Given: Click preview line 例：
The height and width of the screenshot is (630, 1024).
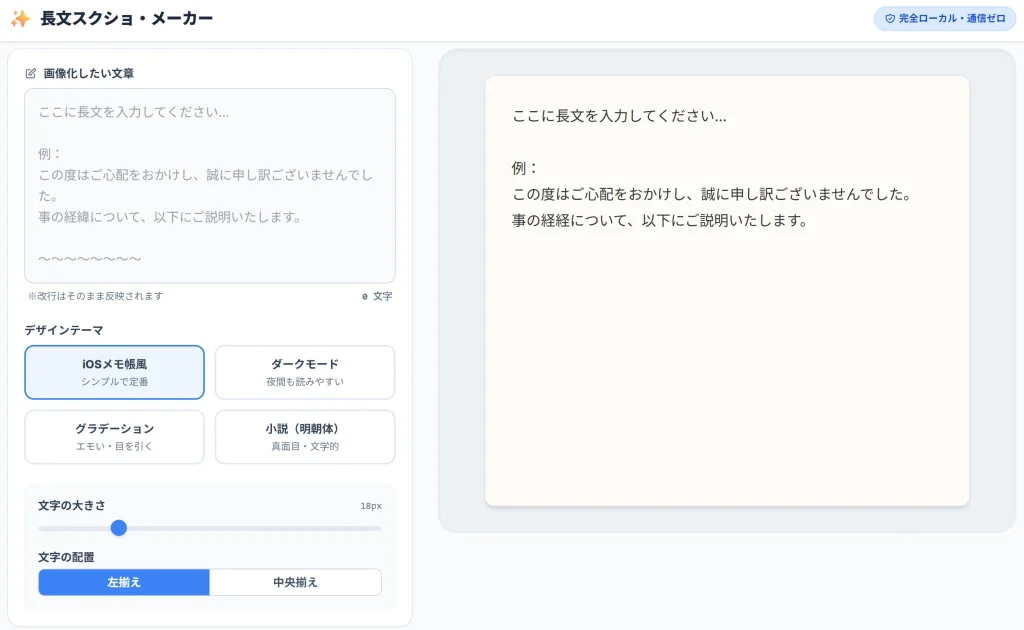Looking at the screenshot, I should [524, 168].
